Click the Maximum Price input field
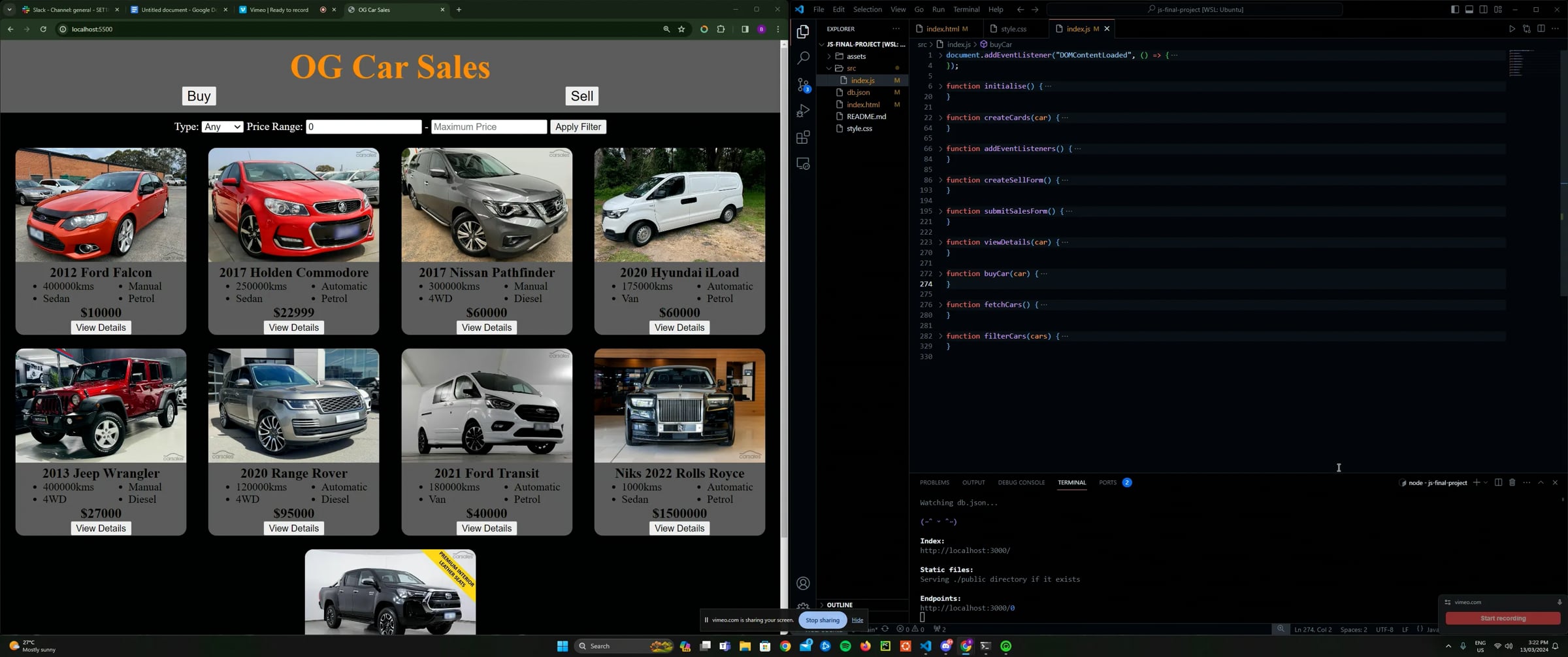 (x=489, y=127)
